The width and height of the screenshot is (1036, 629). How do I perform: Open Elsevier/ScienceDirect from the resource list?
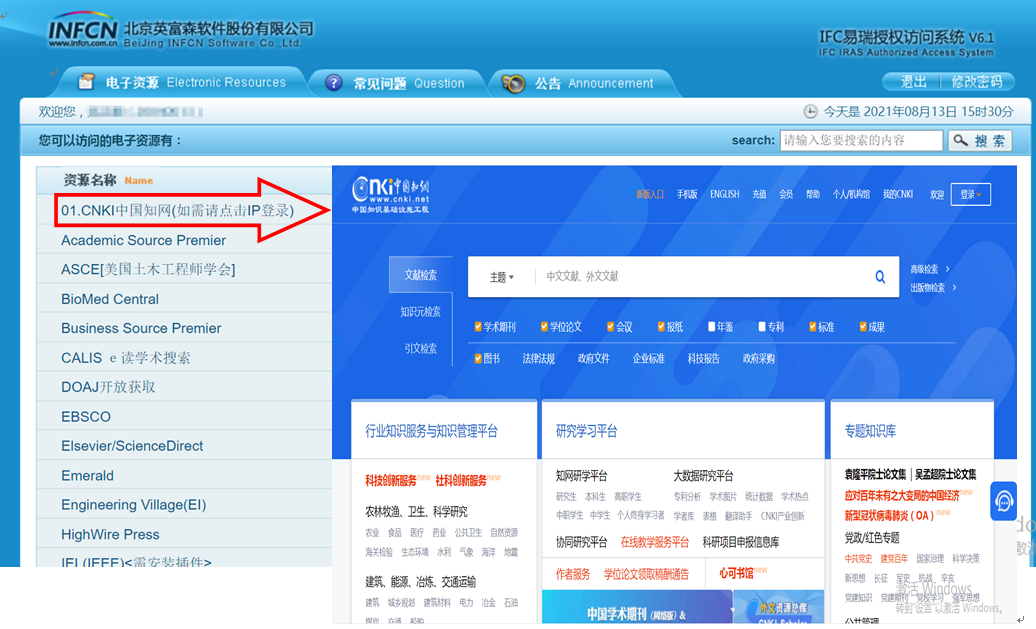coord(132,446)
